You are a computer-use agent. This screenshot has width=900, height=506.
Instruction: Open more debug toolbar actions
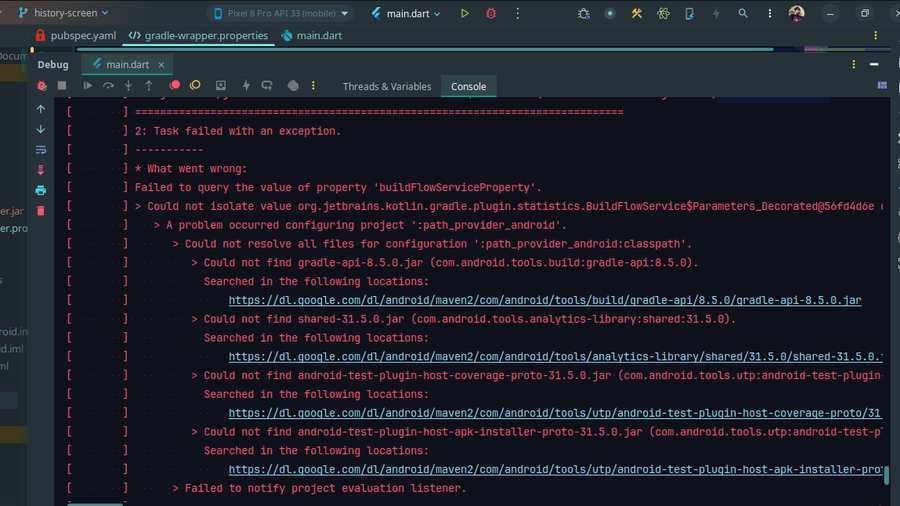(313, 85)
